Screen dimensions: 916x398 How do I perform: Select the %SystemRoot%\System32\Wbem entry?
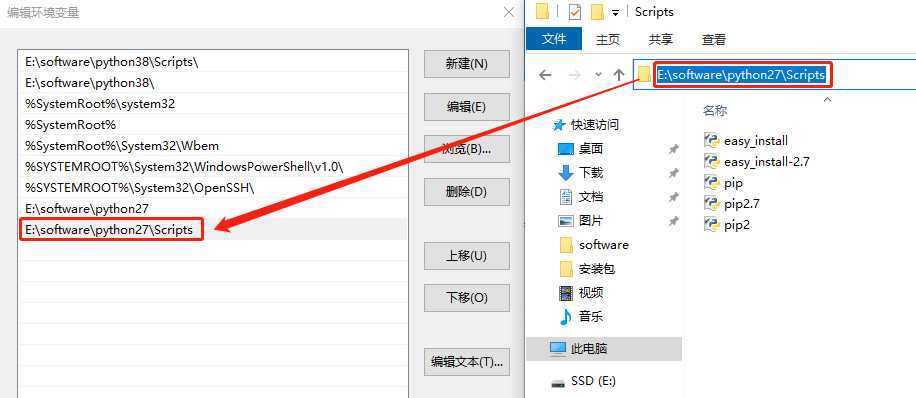tap(213, 146)
